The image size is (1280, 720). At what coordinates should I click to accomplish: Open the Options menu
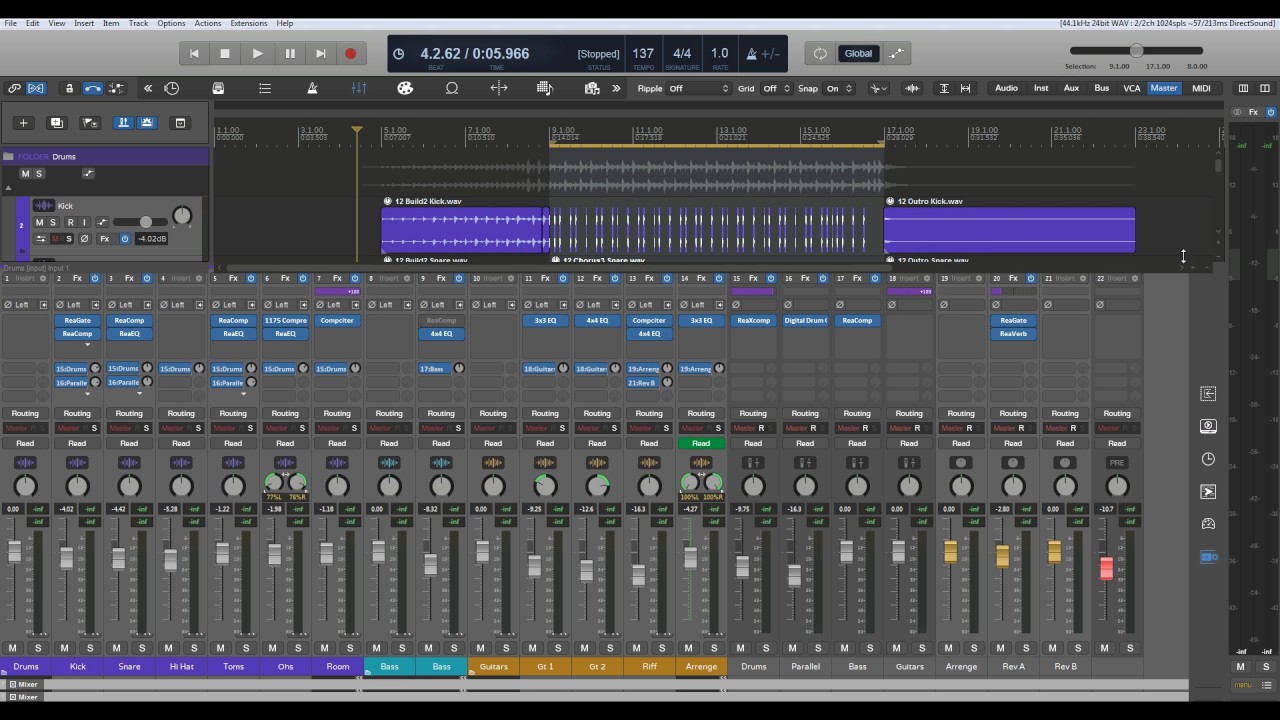tap(171, 23)
